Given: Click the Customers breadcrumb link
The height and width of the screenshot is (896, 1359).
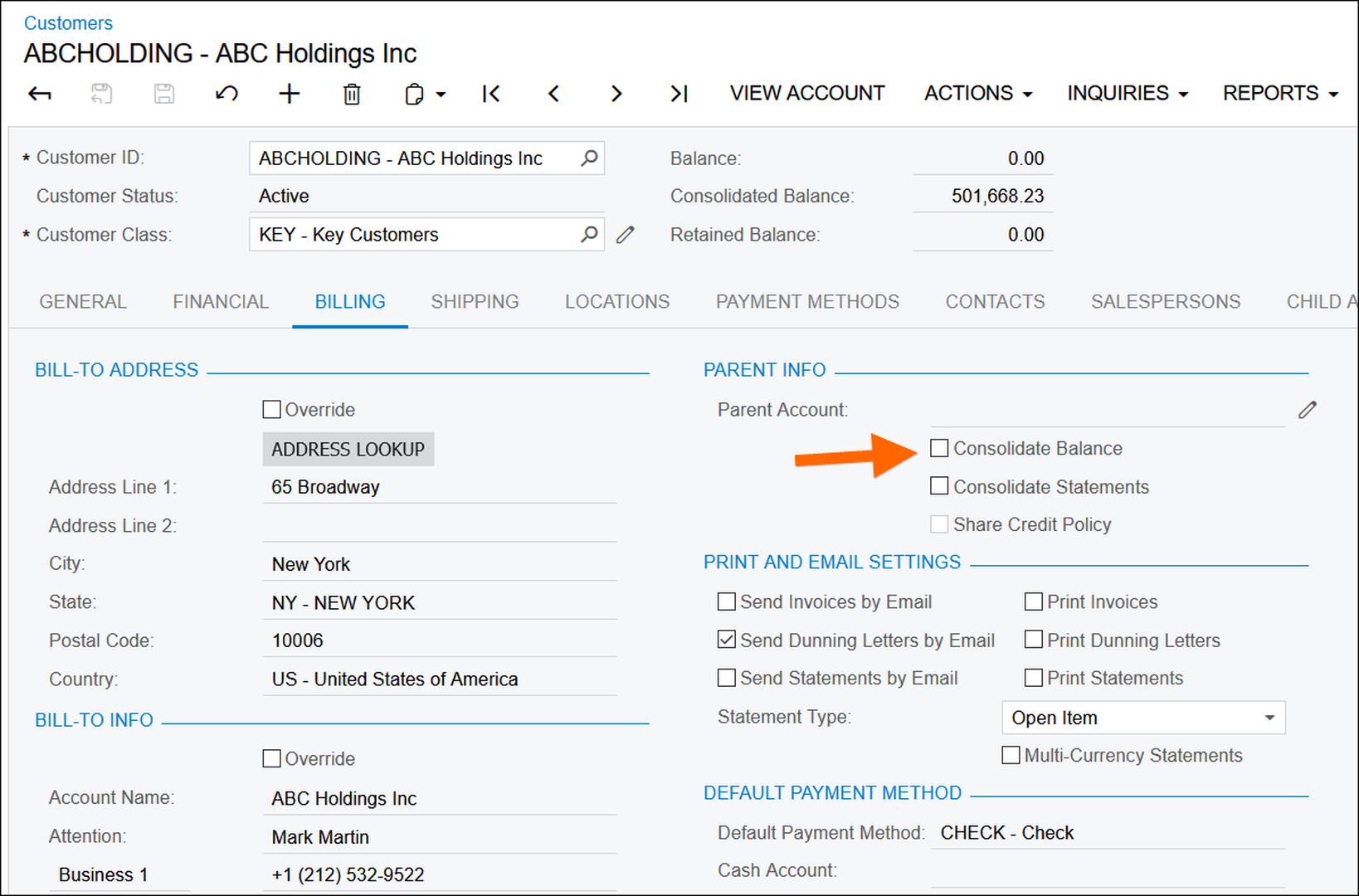Looking at the screenshot, I should point(68,23).
